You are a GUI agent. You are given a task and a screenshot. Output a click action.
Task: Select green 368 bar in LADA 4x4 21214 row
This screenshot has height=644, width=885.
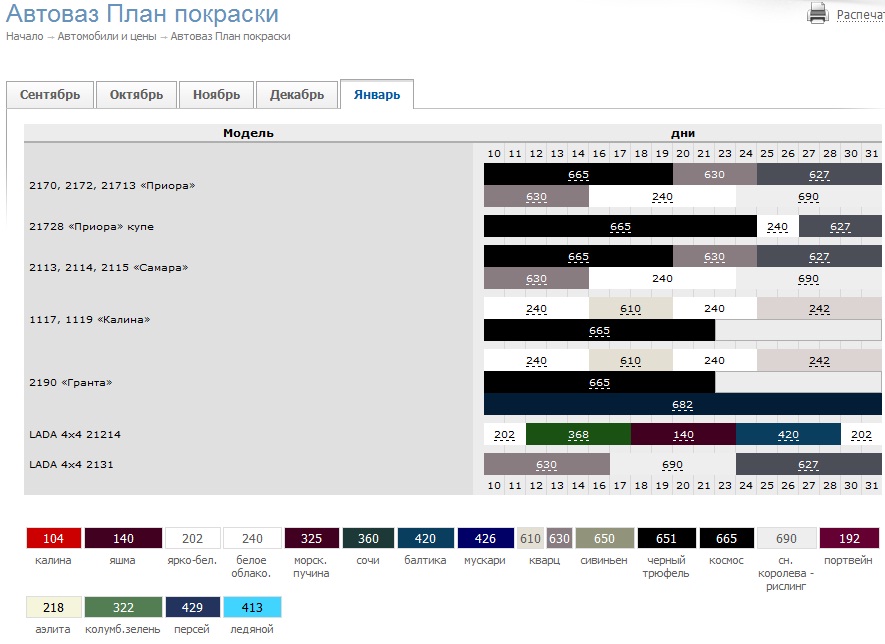click(x=578, y=435)
